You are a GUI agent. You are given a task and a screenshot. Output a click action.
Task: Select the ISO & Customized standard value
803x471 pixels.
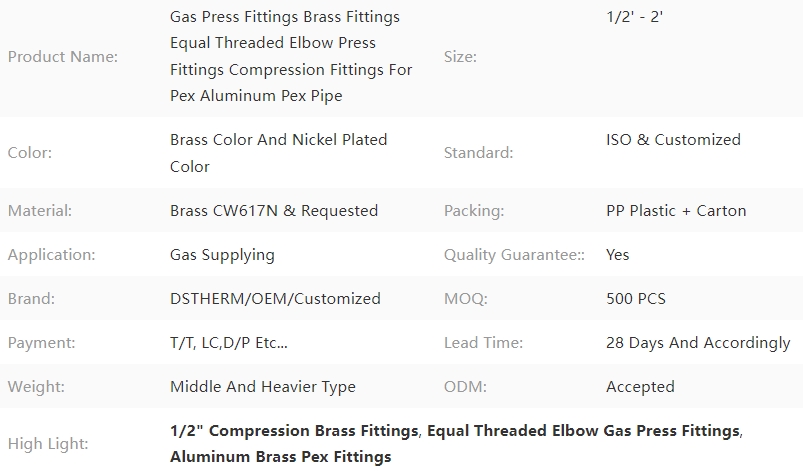click(x=673, y=140)
